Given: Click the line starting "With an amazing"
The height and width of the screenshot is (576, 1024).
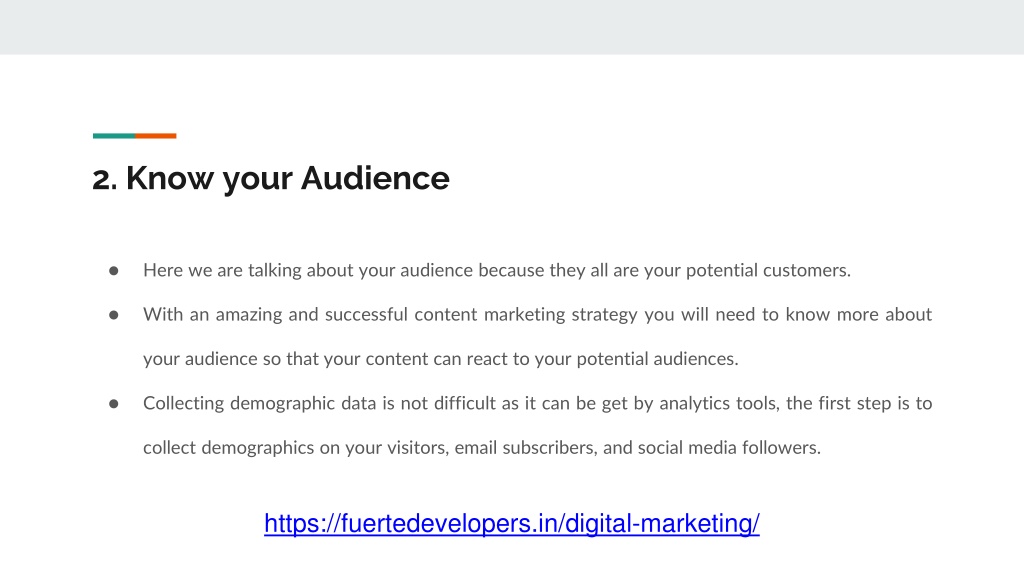Looking at the screenshot, I should click(537, 315).
